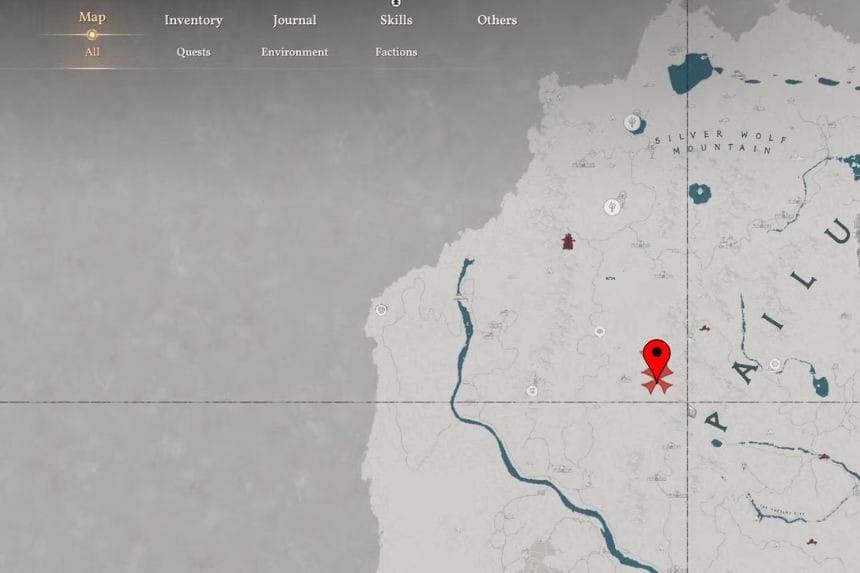The image size is (860, 573).
Task: Open the Inventory tab
Action: pos(193,20)
